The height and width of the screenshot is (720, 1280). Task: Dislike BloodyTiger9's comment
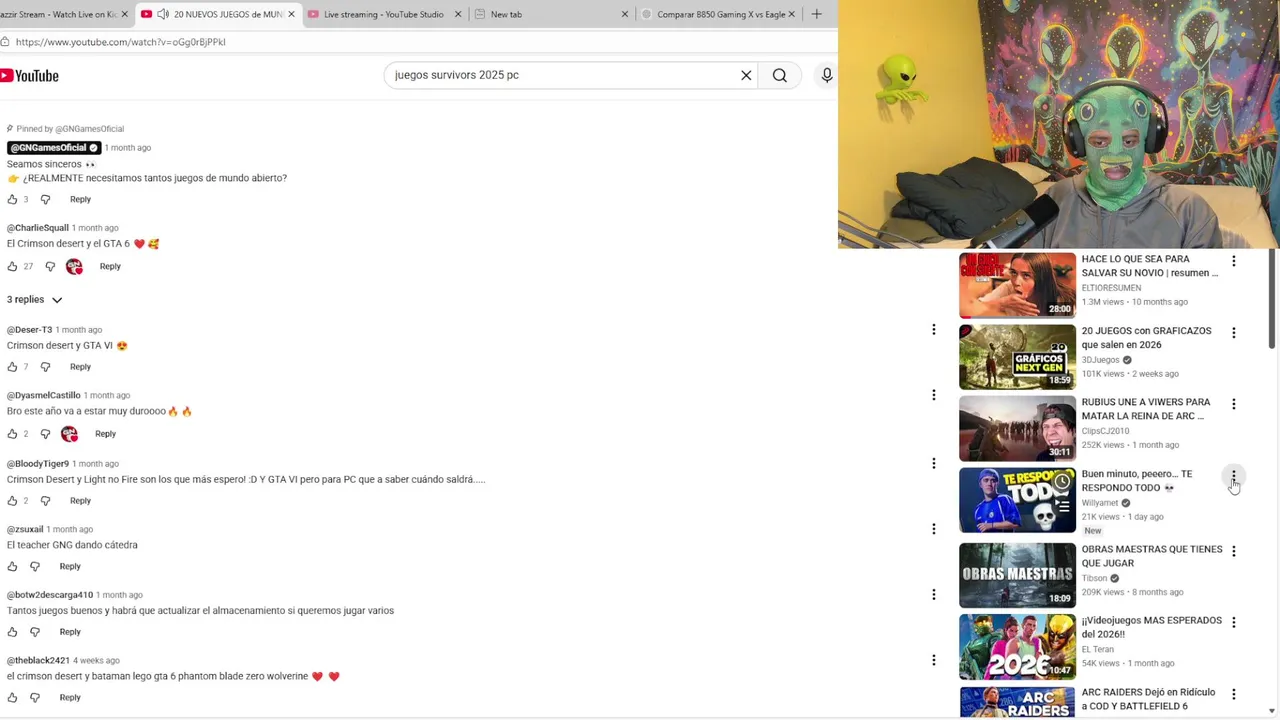tap(45, 501)
